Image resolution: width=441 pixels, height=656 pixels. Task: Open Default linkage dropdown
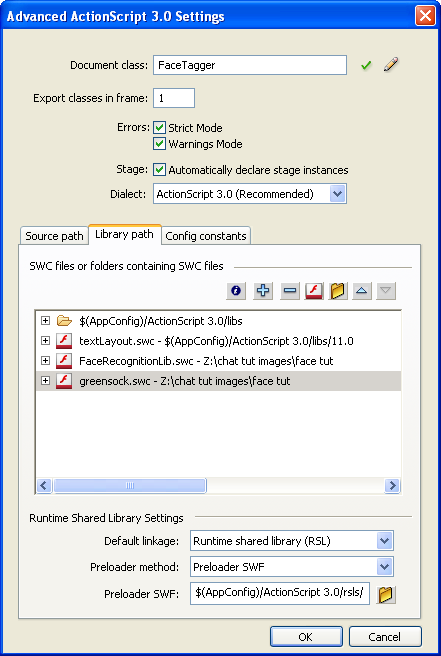tap(385, 541)
